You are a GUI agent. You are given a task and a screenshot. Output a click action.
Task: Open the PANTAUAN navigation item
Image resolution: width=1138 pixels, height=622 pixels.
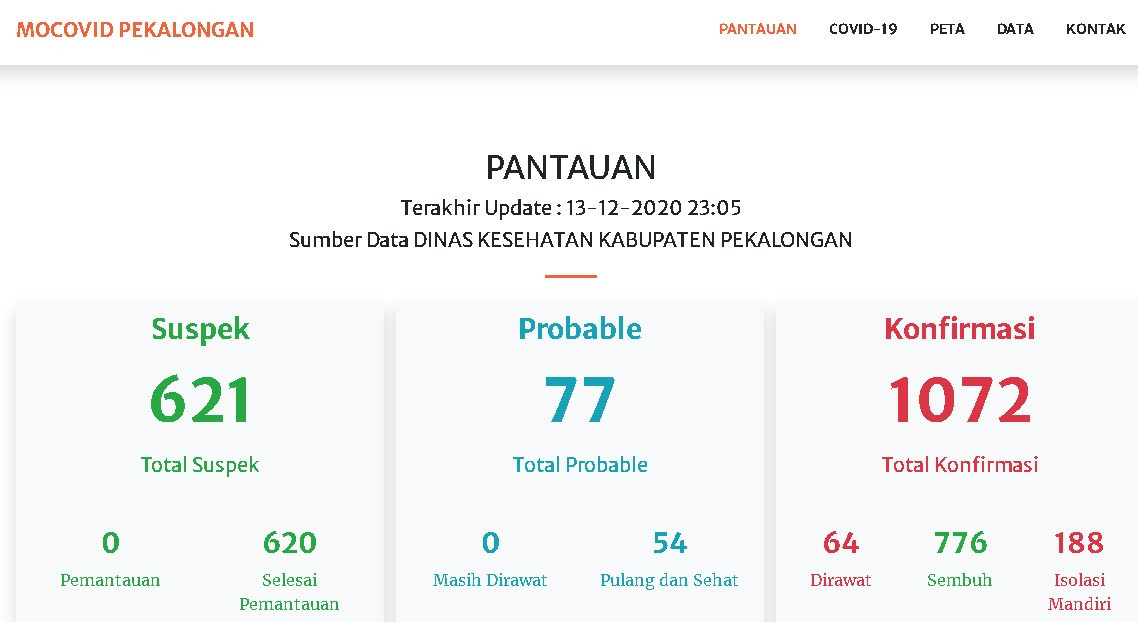tap(757, 29)
